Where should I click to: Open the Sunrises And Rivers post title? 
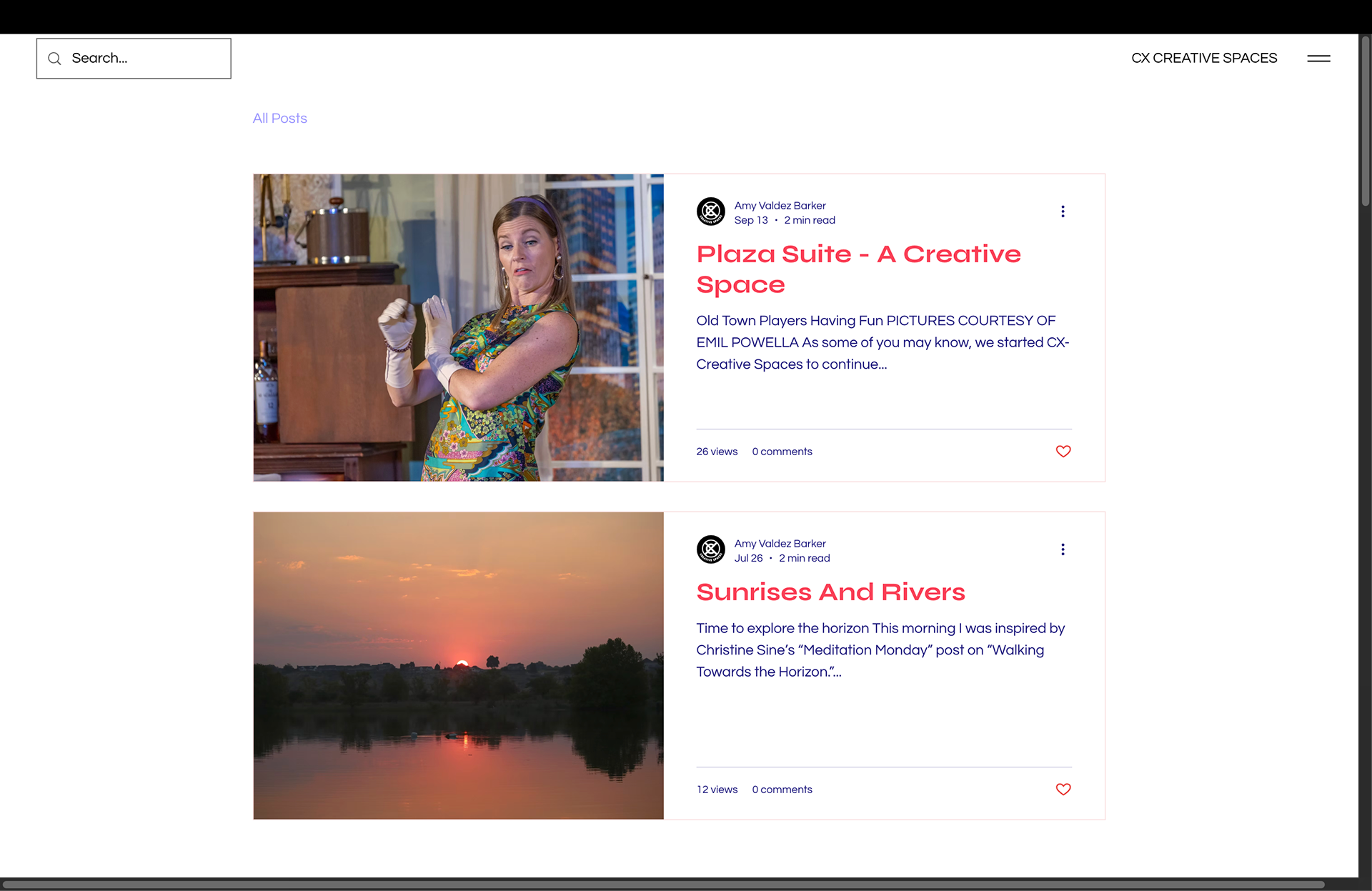click(x=830, y=592)
